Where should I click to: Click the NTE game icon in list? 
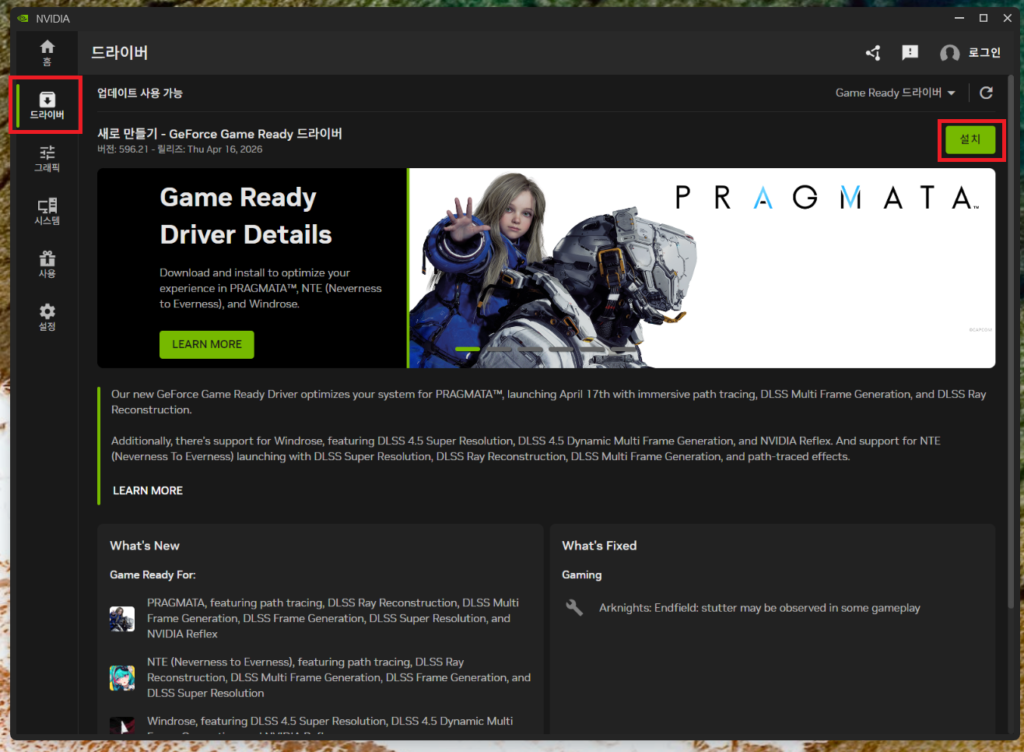[x=122, y=678]
